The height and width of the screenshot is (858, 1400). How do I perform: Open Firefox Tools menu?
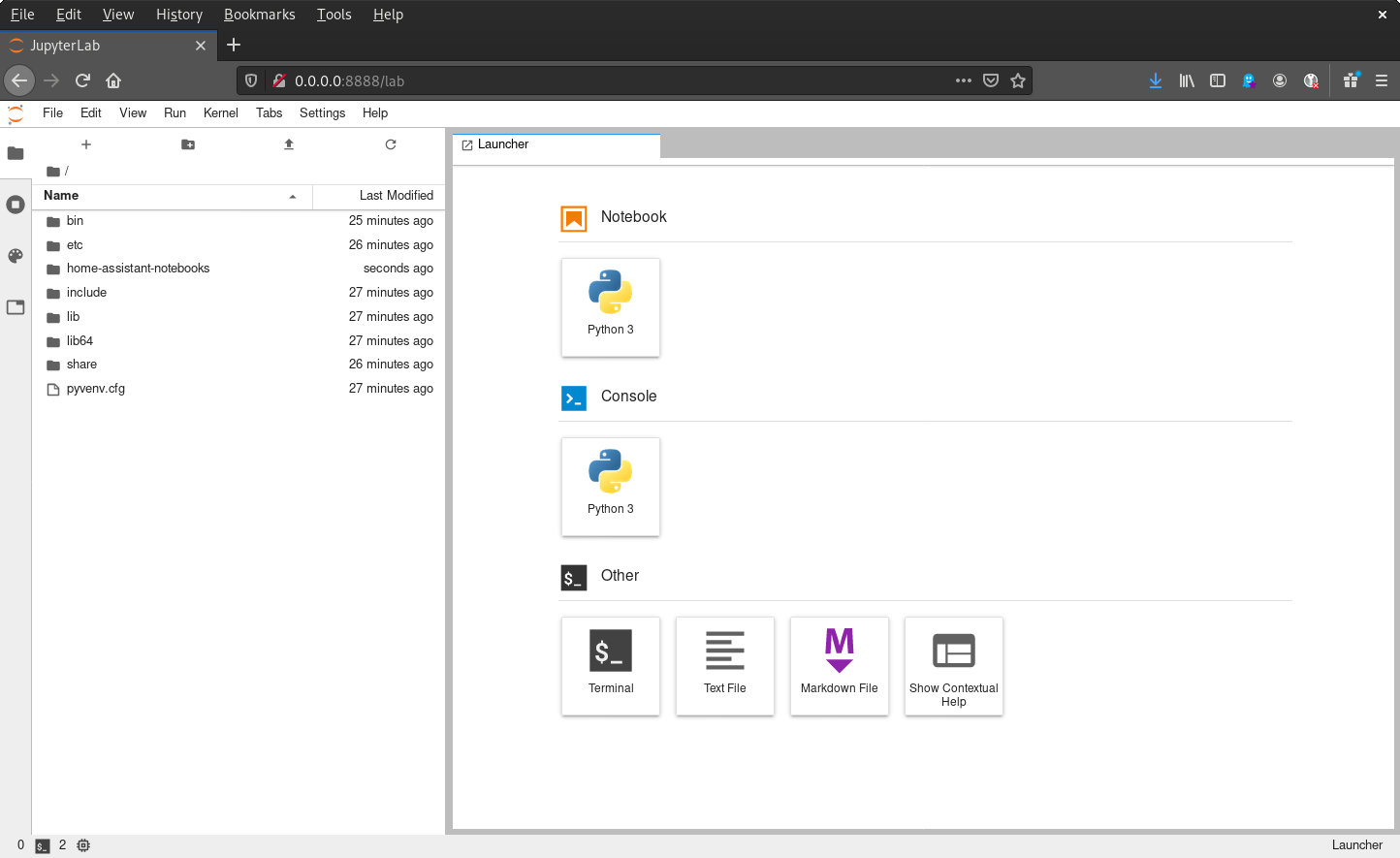click(334, 15)
